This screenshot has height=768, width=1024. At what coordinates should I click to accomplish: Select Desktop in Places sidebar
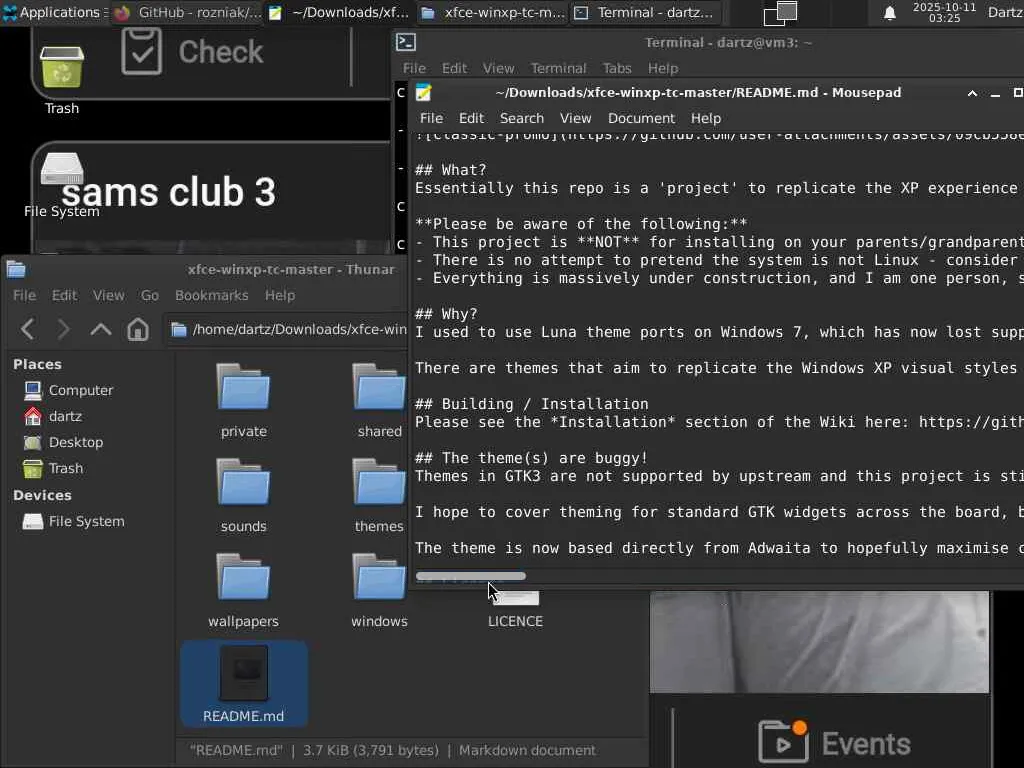[x=76, y=442]
